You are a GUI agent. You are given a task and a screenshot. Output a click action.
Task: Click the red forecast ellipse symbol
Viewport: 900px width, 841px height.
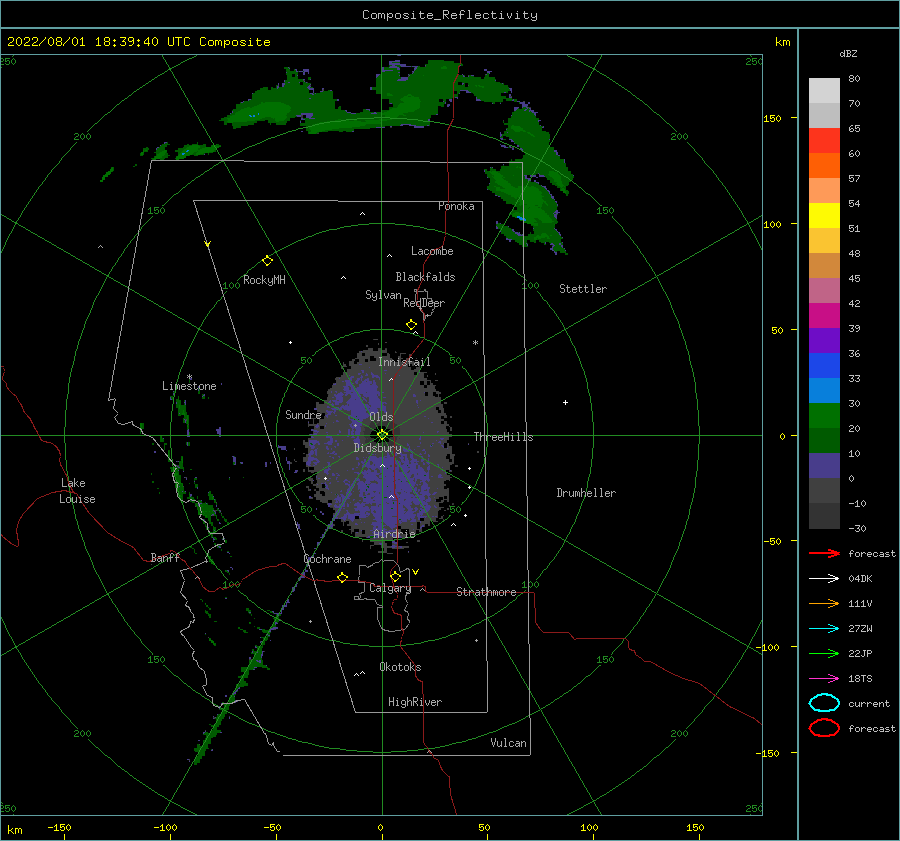[824, 728]
